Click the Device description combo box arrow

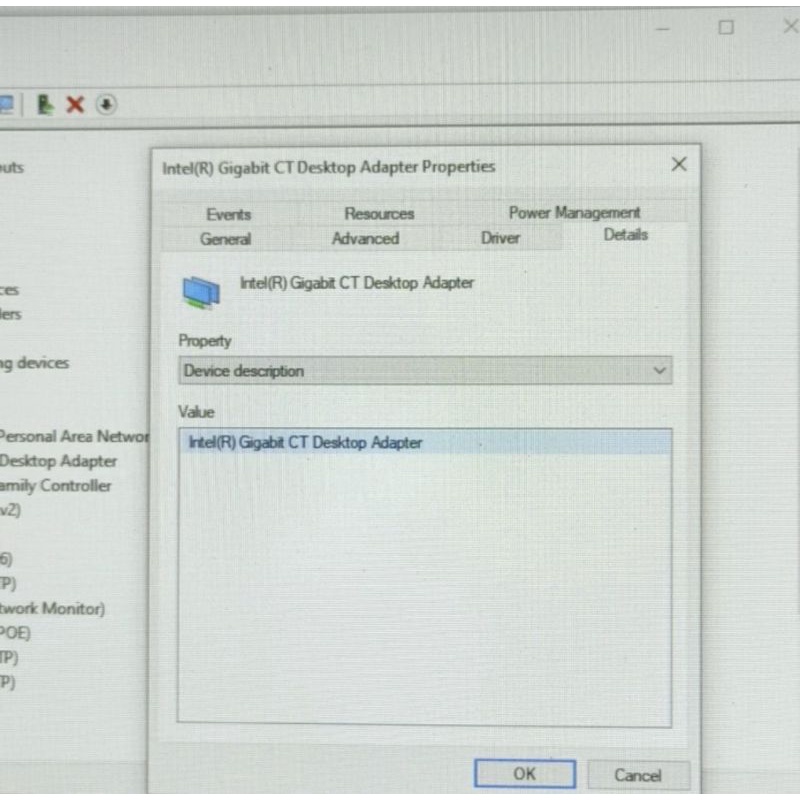pos(659,370)
